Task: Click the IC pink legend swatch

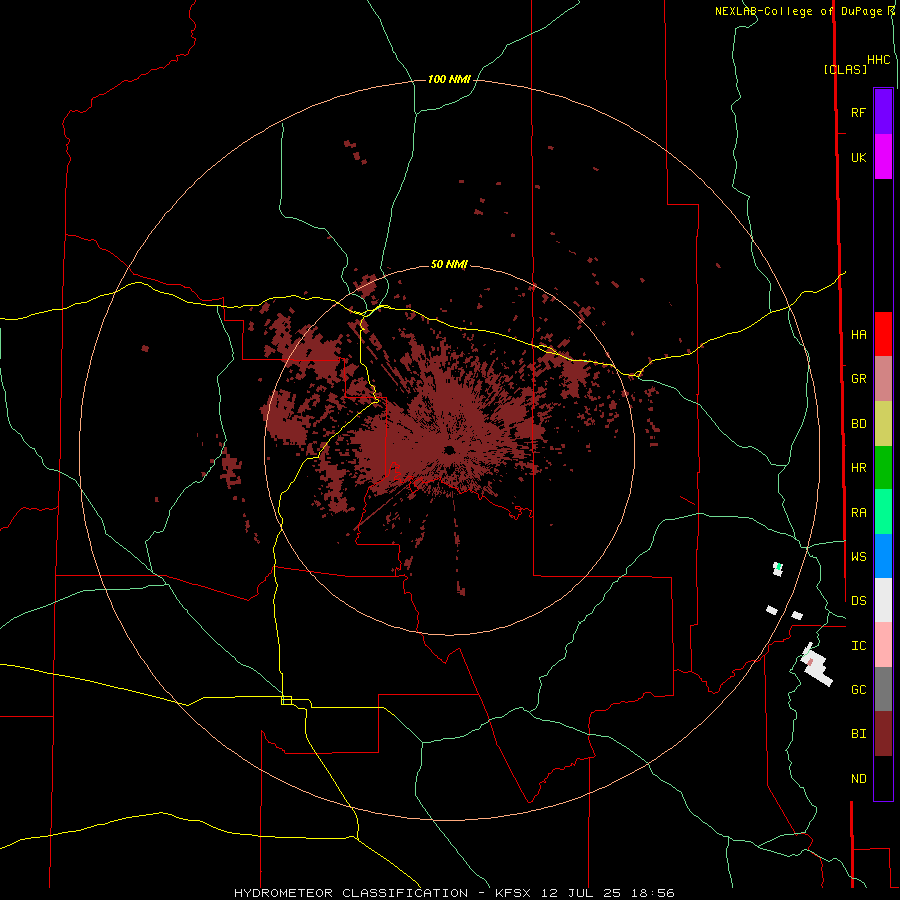Action: 883,645
